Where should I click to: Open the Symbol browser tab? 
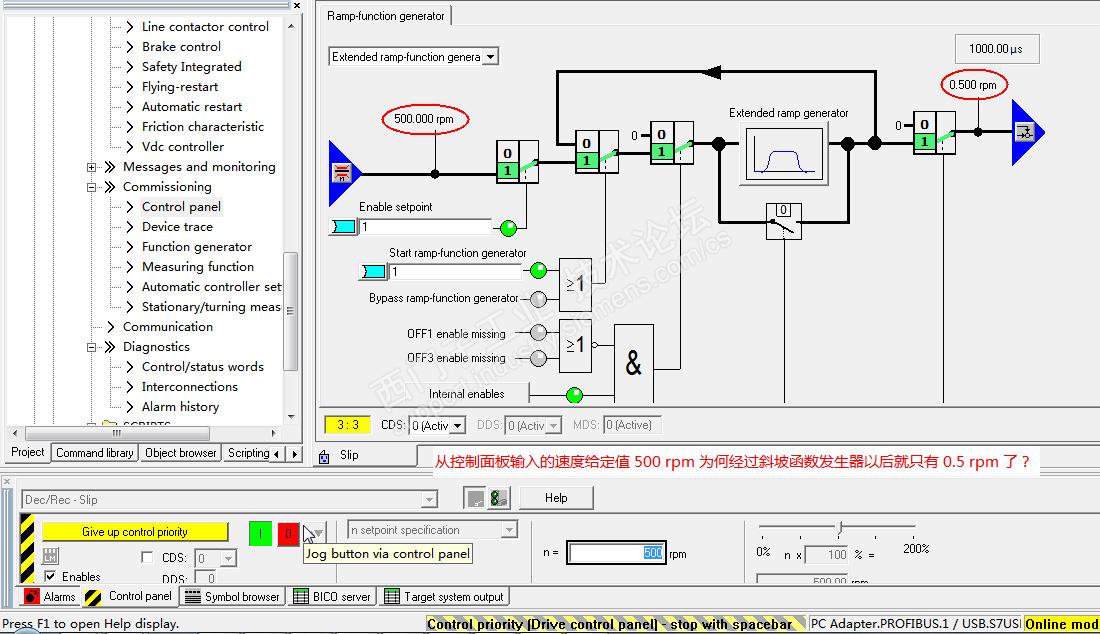click(232, 597)
